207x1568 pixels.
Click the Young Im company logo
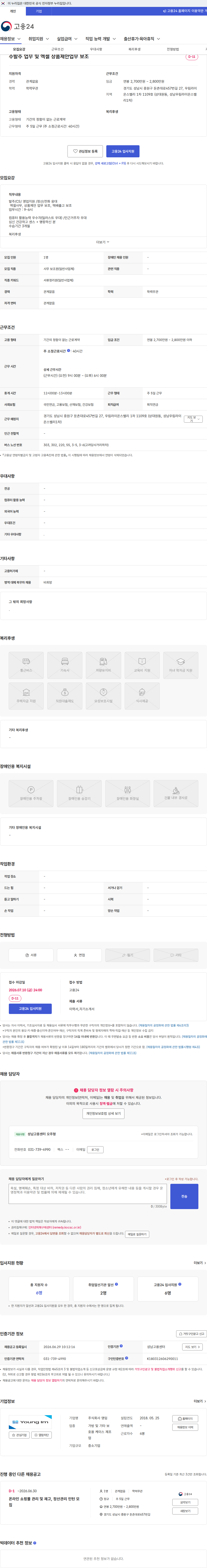coord(30,1422)
